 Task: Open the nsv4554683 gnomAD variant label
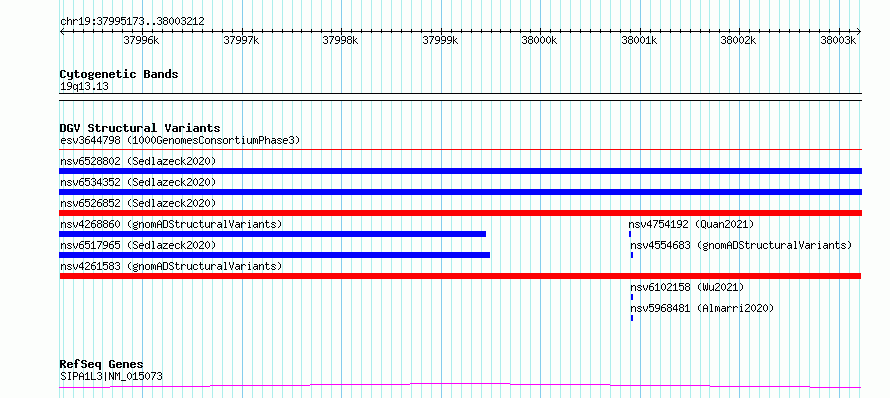click(x=742, y=245)
